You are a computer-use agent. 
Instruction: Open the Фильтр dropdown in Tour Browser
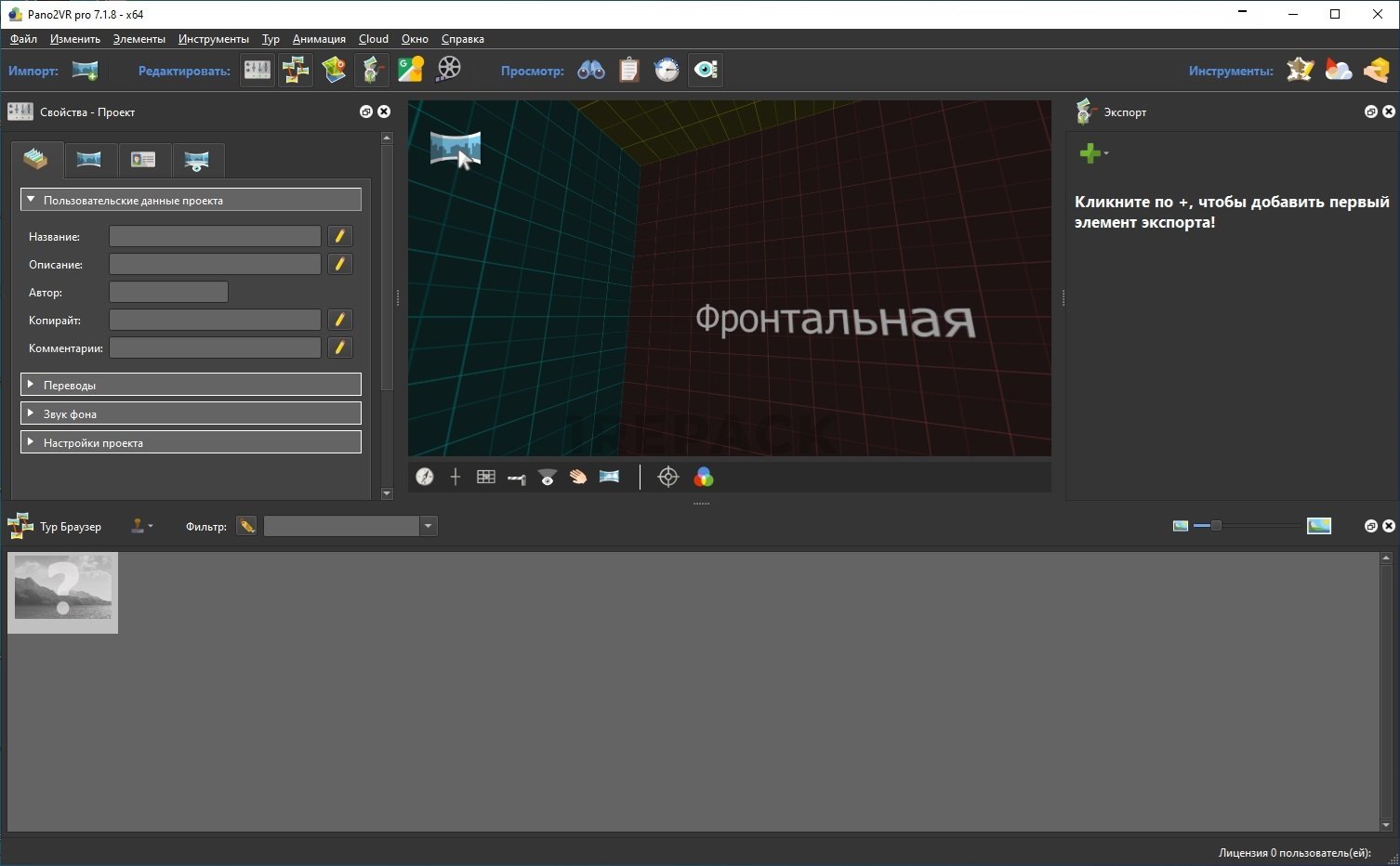(428, 526)
